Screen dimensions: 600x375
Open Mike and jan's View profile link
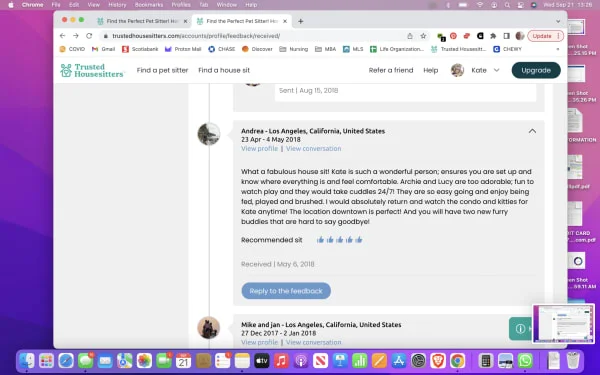[x=259, y=342]
